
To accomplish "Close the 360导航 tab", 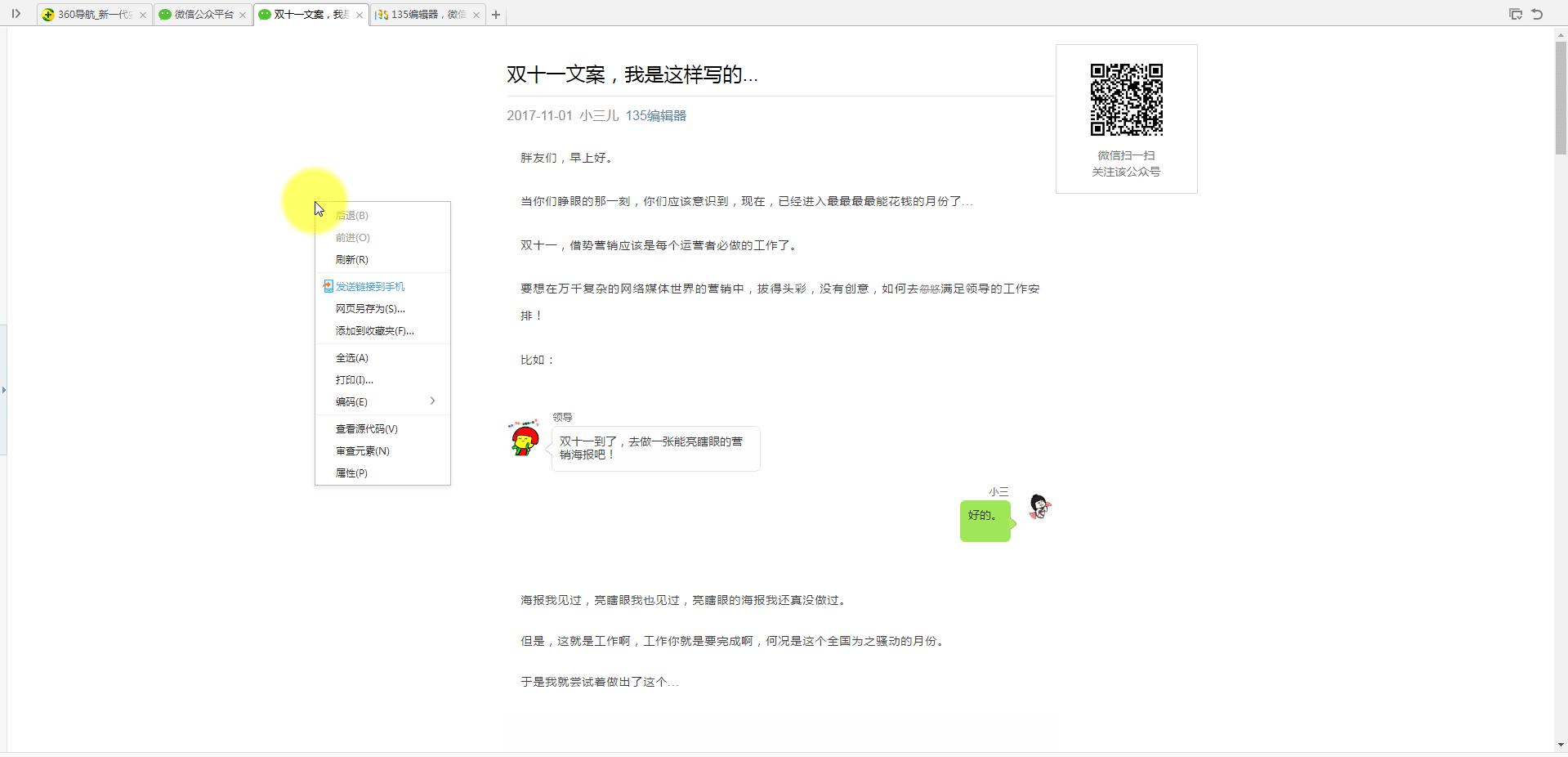I will [x=143, y=15].
